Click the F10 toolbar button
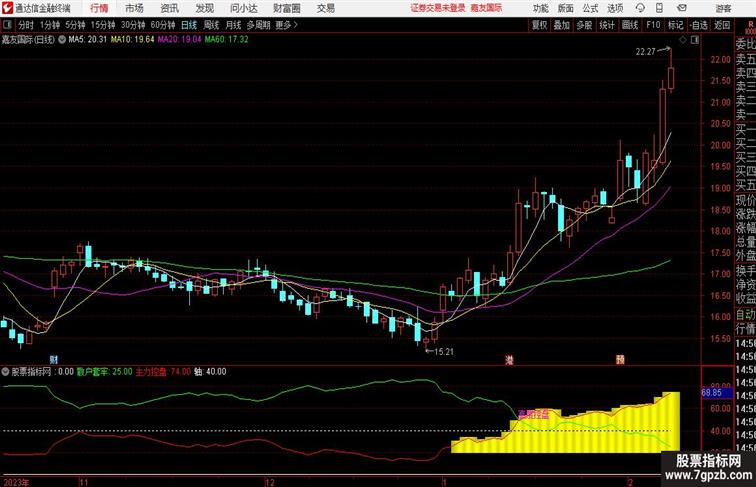The width and height of the screenshot is (756, 487). pyautogui.click(x=653, y=25)
